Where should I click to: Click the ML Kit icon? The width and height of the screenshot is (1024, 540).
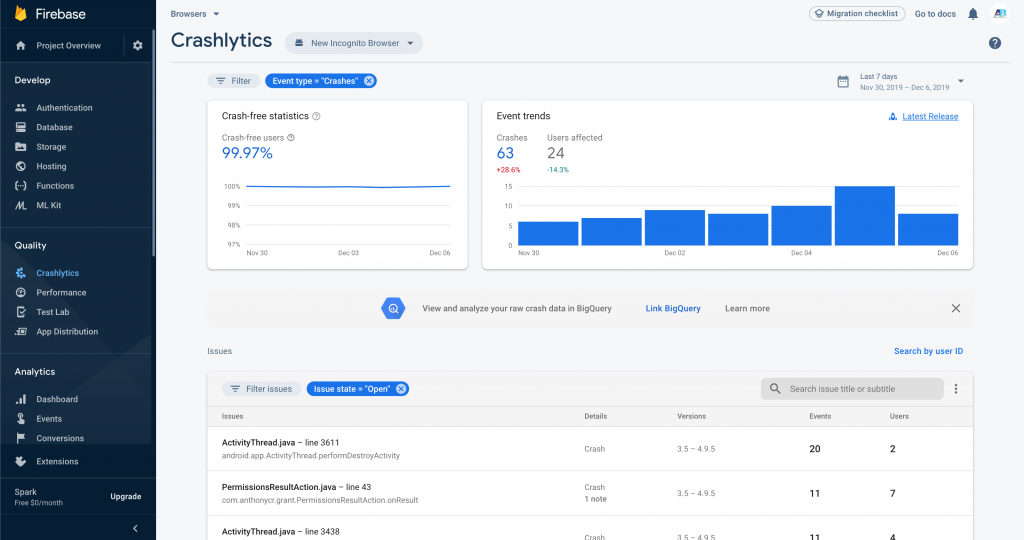[21, 206]
